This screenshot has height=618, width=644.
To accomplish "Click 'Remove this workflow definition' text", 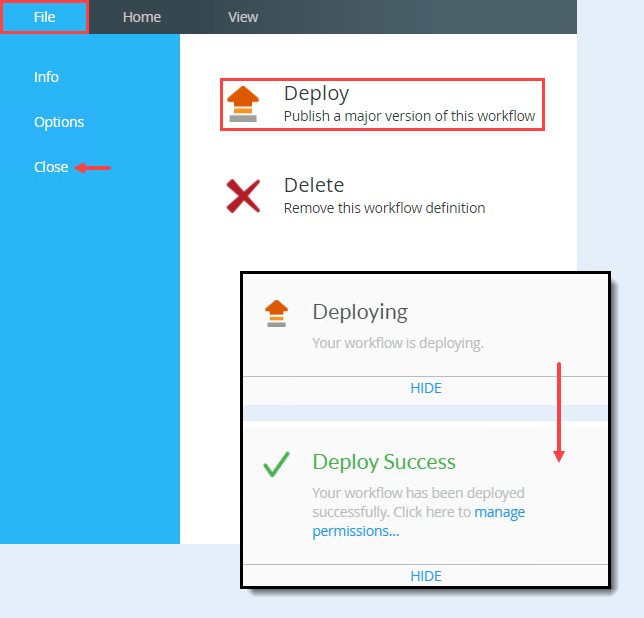I will 384,208.
